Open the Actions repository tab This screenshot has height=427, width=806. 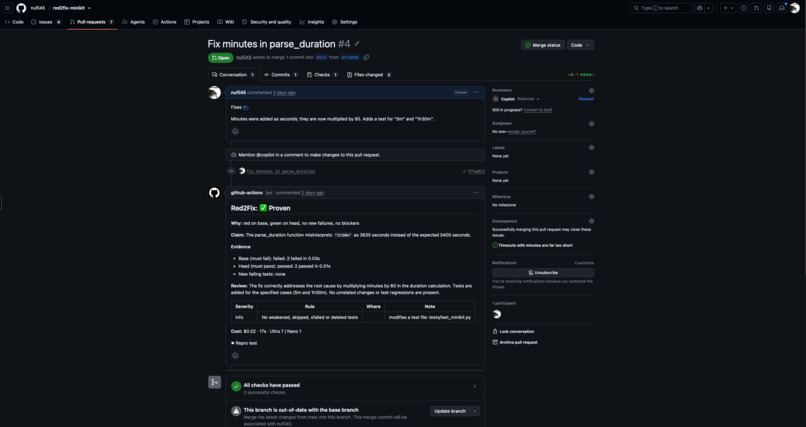click(x=164, y=22)
